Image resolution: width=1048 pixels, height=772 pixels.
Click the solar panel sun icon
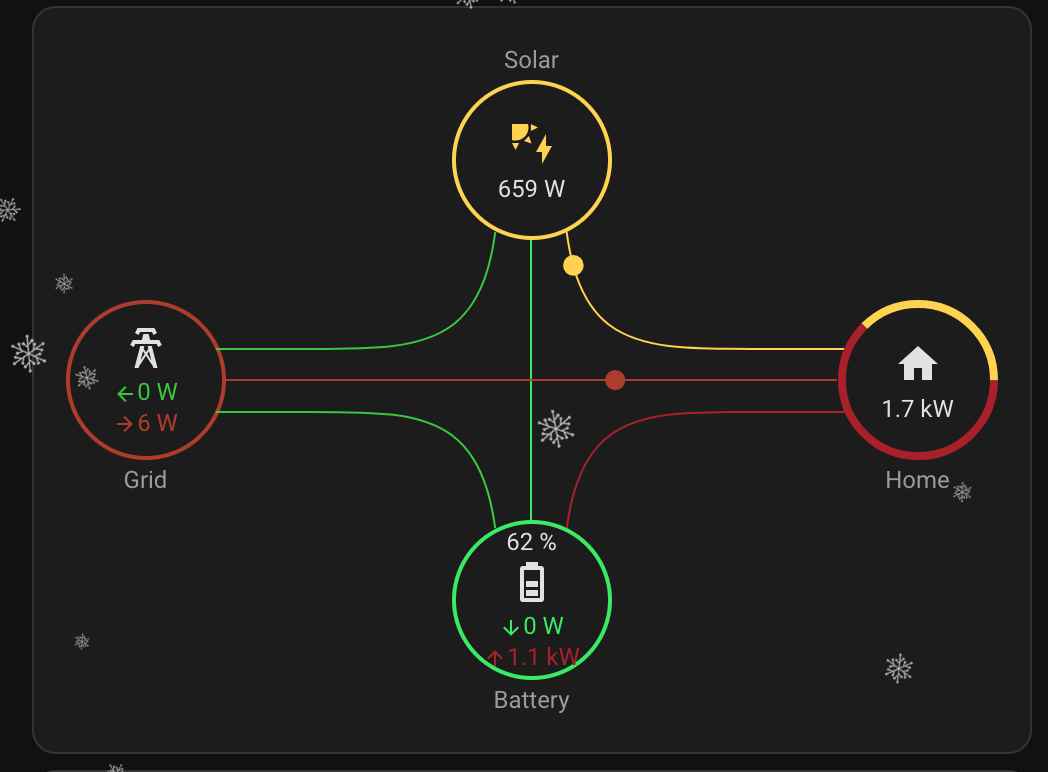[531, 142]
